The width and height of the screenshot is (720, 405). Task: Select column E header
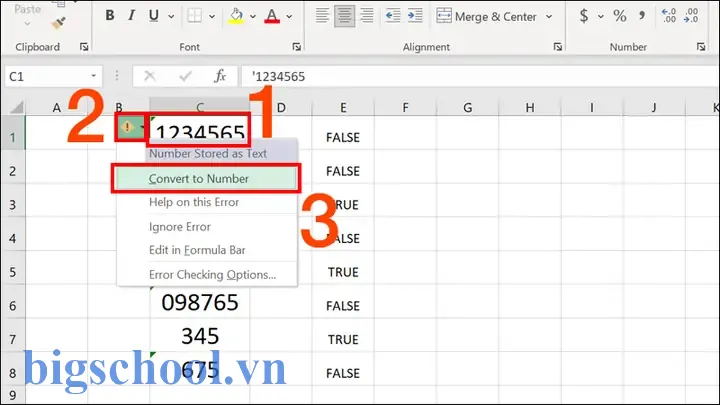pyautogui.click(x=343, y=107)
